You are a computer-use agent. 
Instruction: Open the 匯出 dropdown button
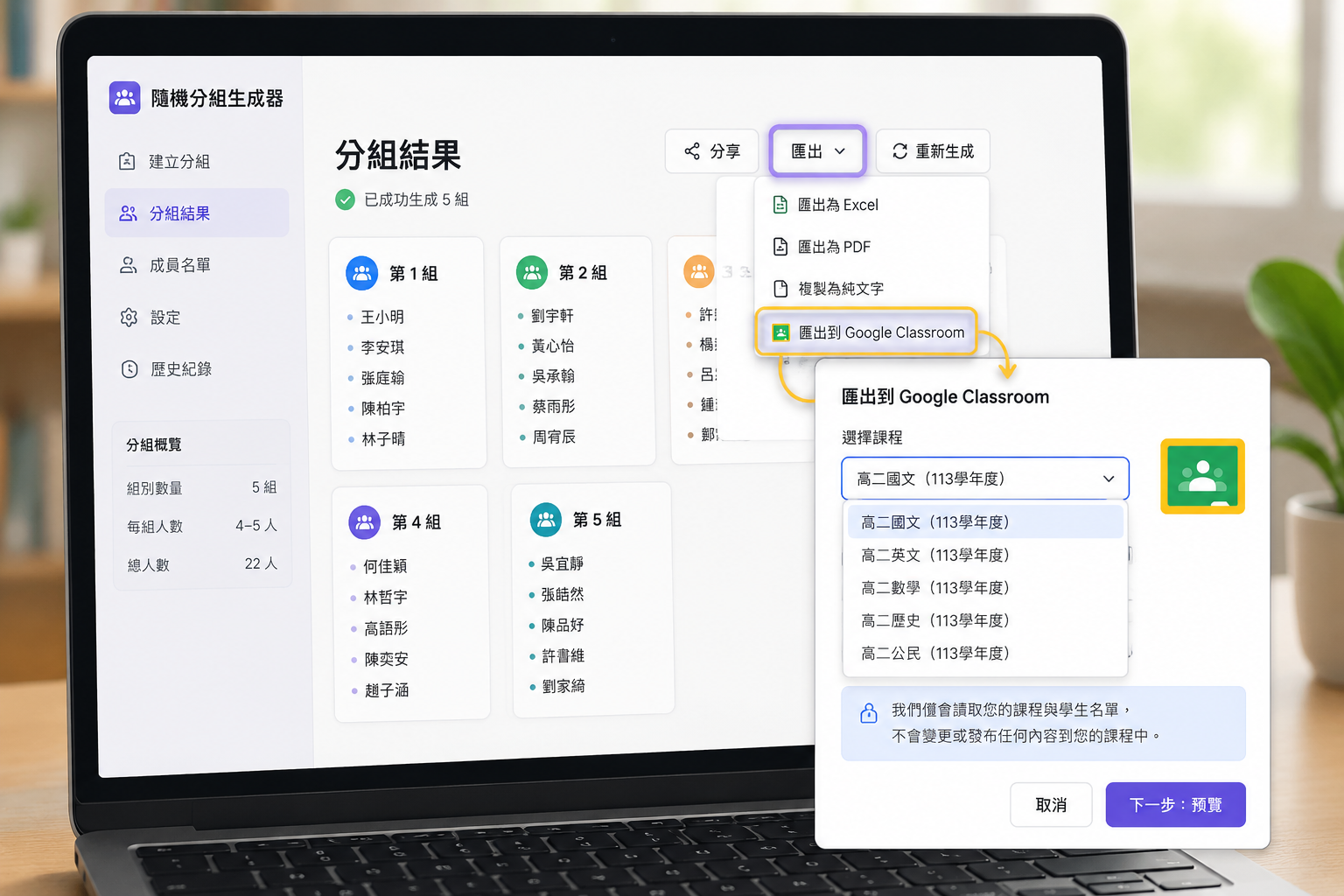(818, 151)
